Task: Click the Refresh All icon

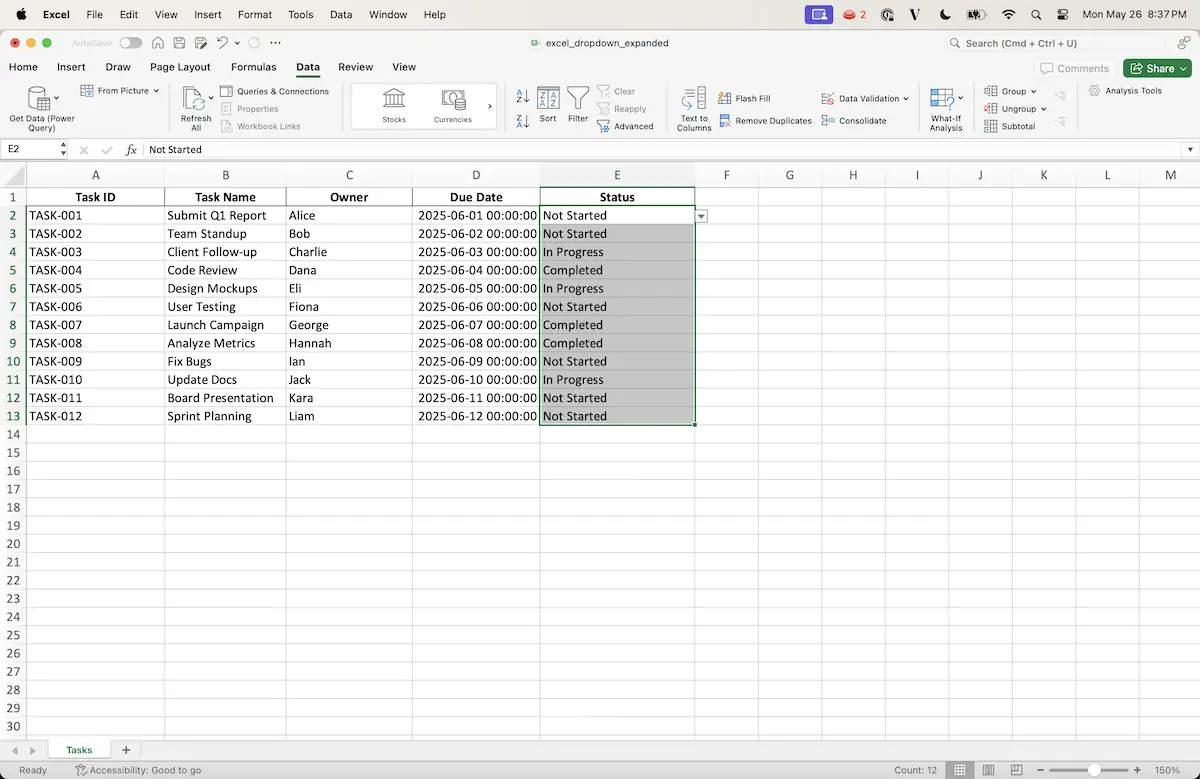Action: 194,98
